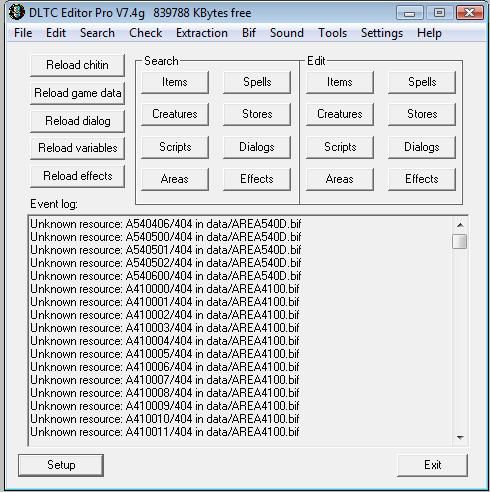
Task: Open the Settings menu
Action: tap(382, 33)
